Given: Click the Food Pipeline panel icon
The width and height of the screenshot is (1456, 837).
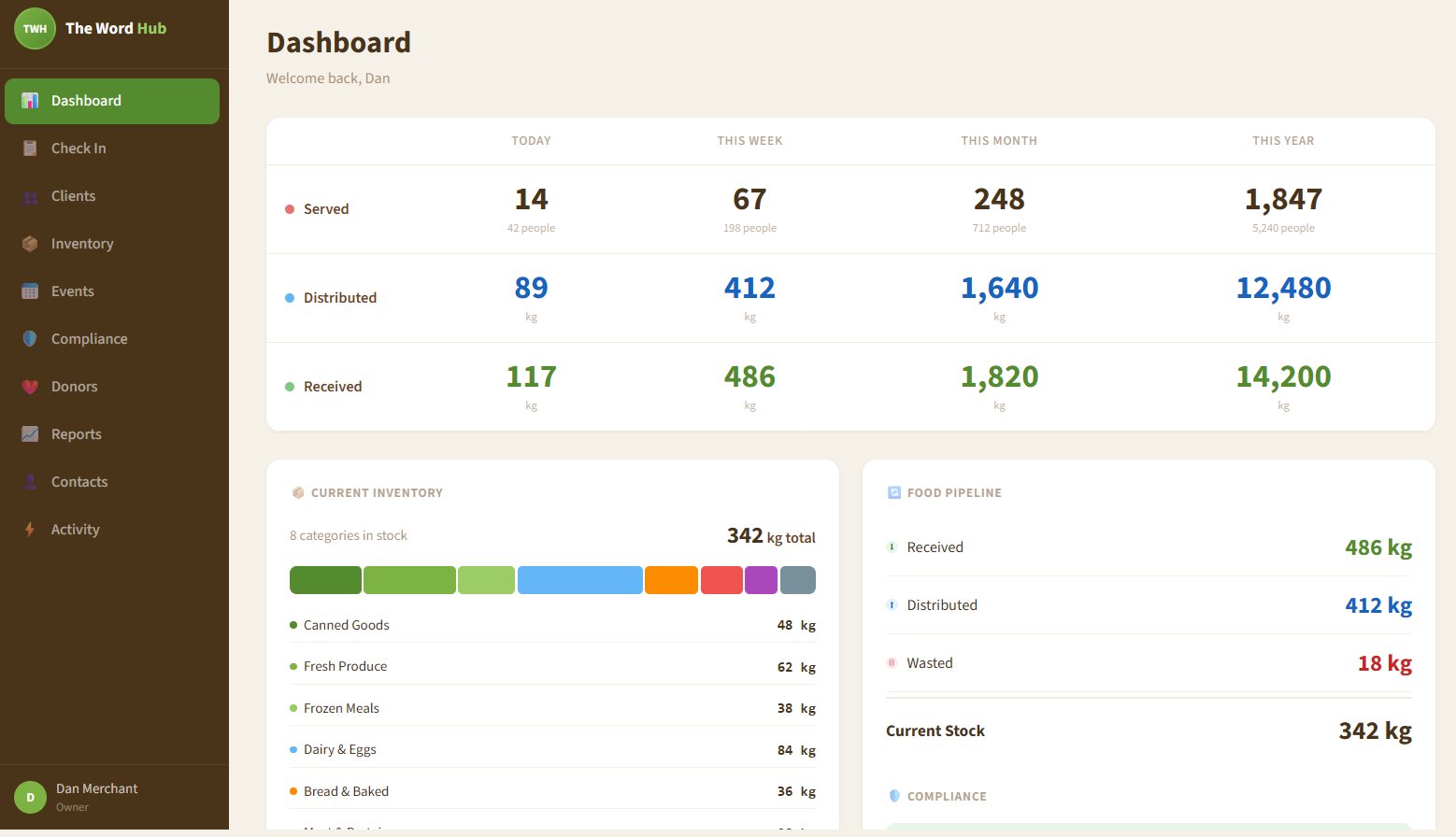Looking at the screenshot, I should click(x=893, y=492).
